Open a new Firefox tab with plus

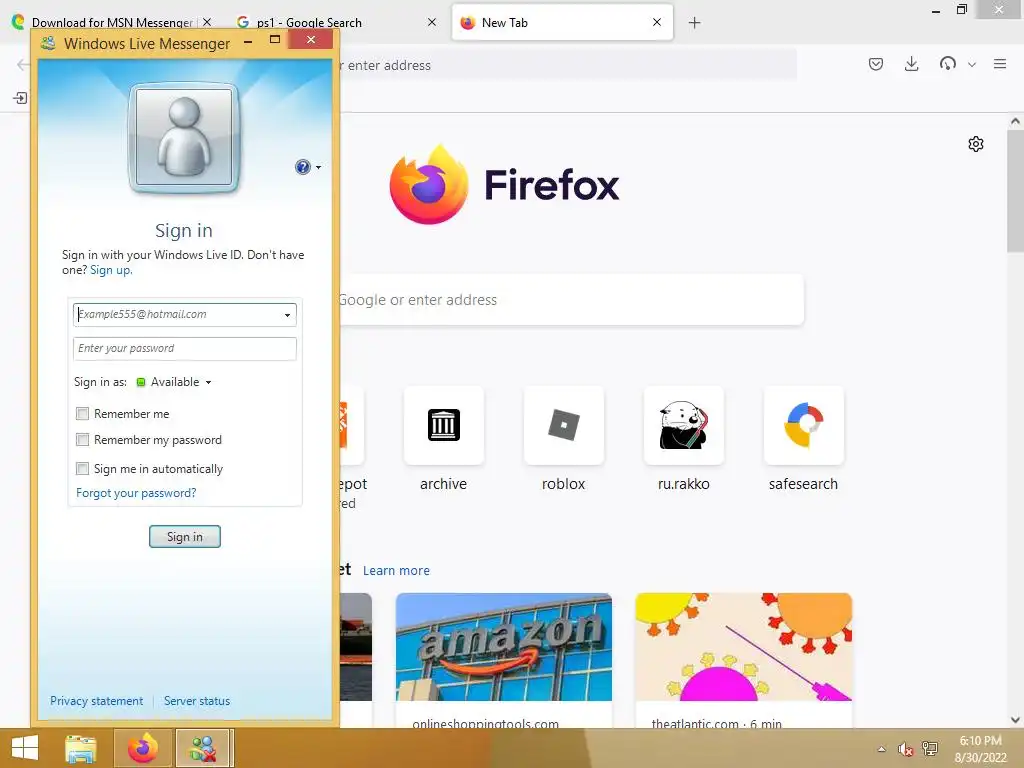[694, 23]
